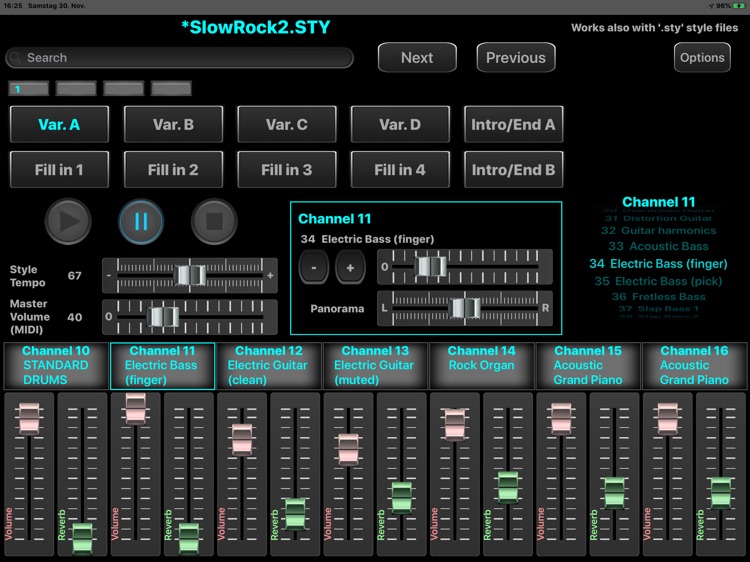750x562 pixels.
Task: Click Channel 13 pink volume fader
Action: (349, 449)
